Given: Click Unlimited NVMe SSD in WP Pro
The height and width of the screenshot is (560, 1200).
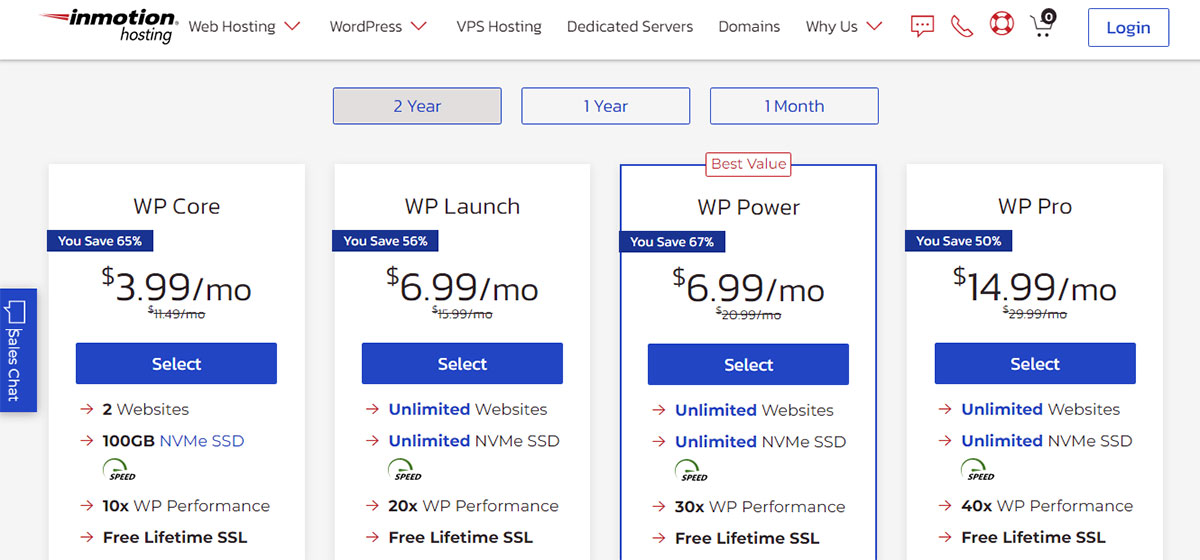Looking at the screenshot, I should click(1047, 441).
